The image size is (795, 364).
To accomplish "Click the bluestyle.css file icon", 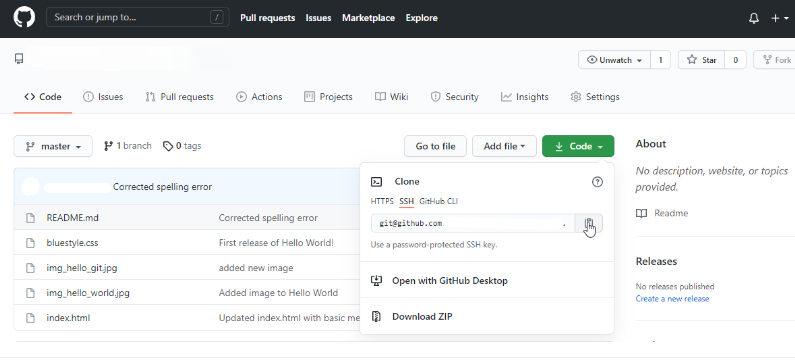I will [x=30, y=243].
